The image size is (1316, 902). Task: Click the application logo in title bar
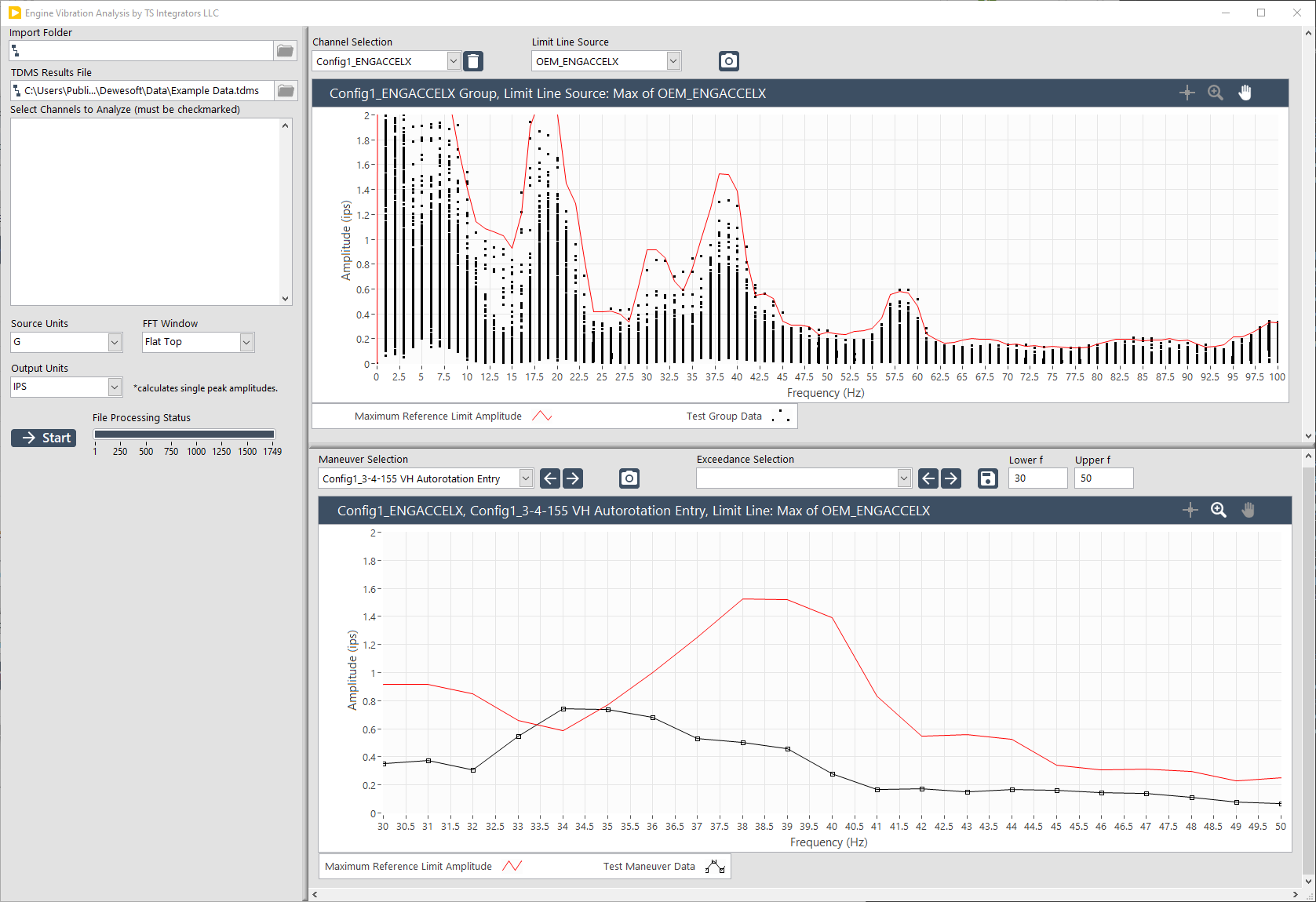(x=14, y=13)
